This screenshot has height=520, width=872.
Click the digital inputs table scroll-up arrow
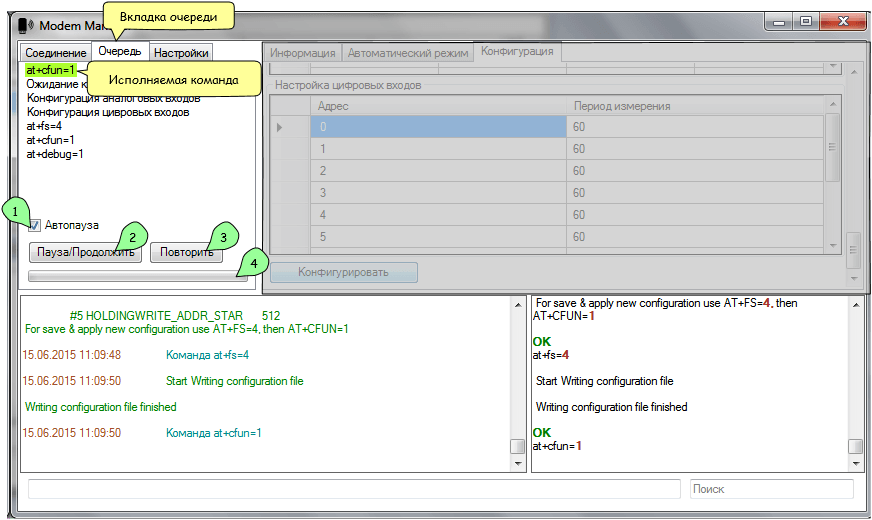click(833, 105)
